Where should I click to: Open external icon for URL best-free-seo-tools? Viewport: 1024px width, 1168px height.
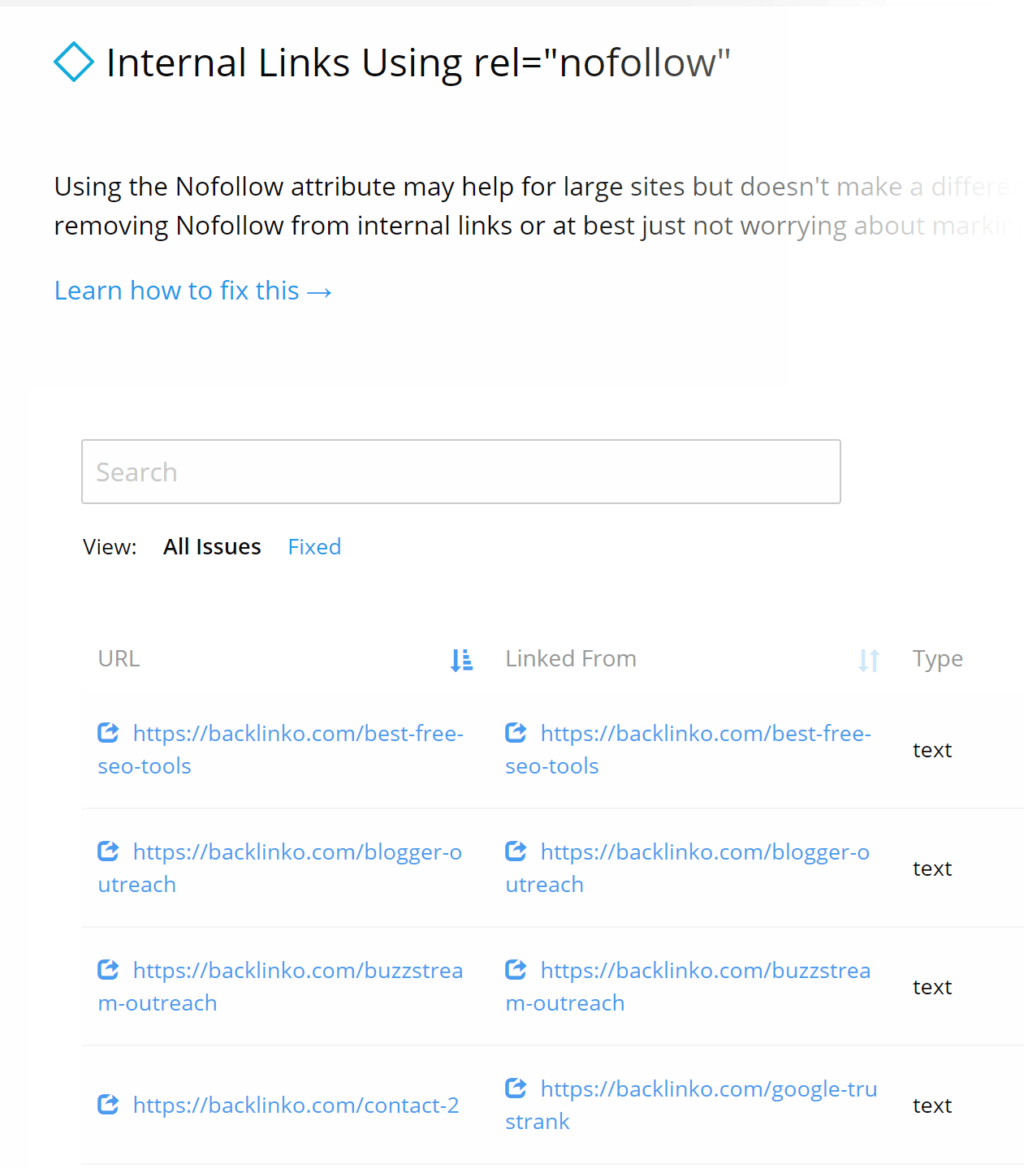point(108,734)
